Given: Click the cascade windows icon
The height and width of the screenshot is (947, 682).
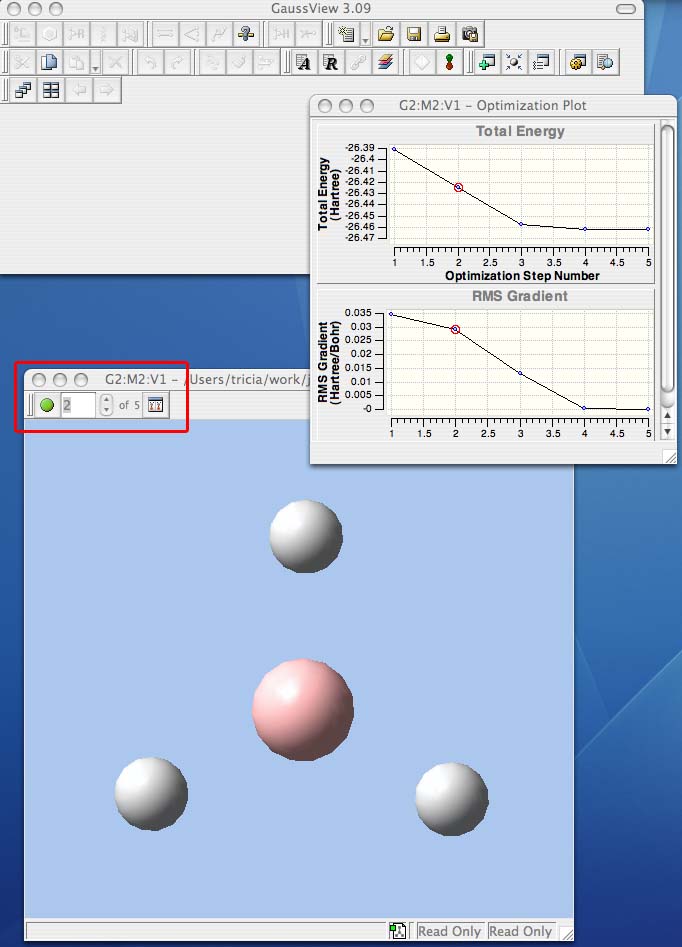Looking at the screenshot, I should point(23,90).
